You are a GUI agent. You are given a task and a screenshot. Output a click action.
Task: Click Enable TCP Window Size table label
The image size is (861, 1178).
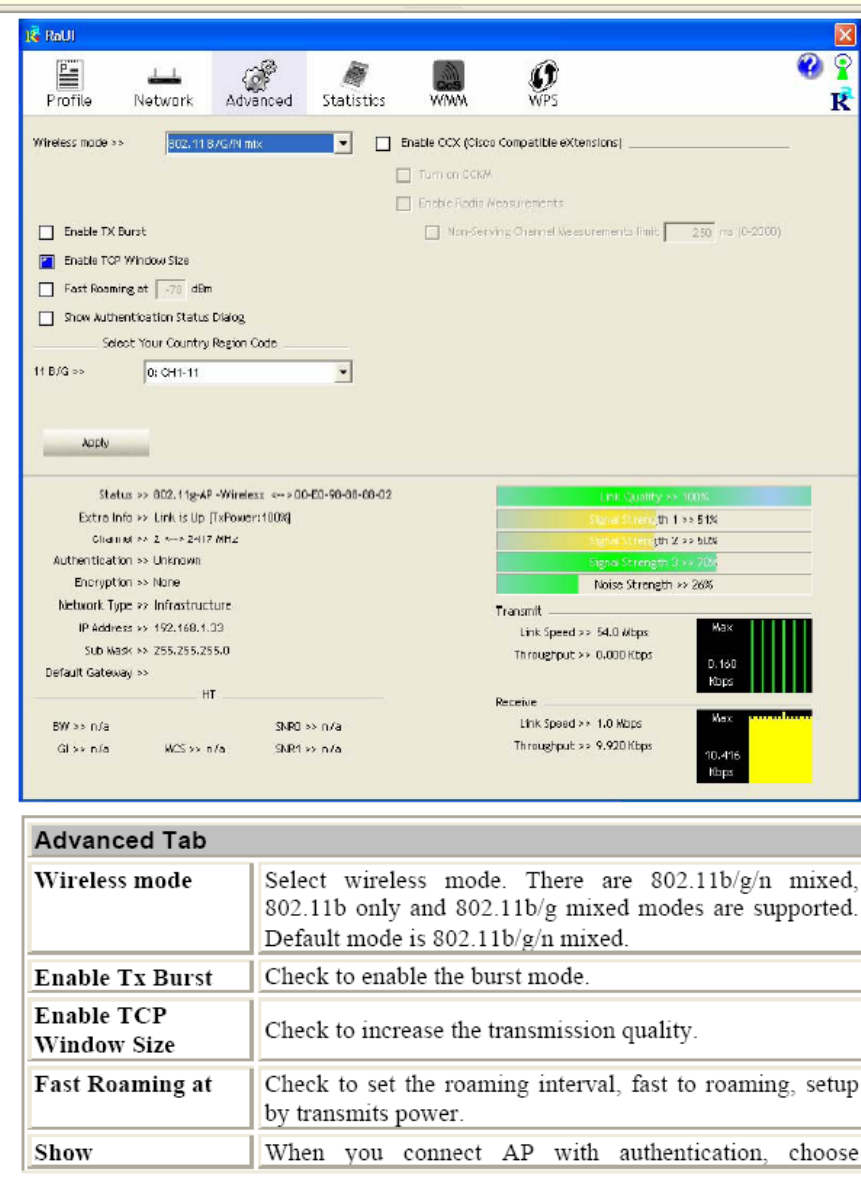[104, 1030]
